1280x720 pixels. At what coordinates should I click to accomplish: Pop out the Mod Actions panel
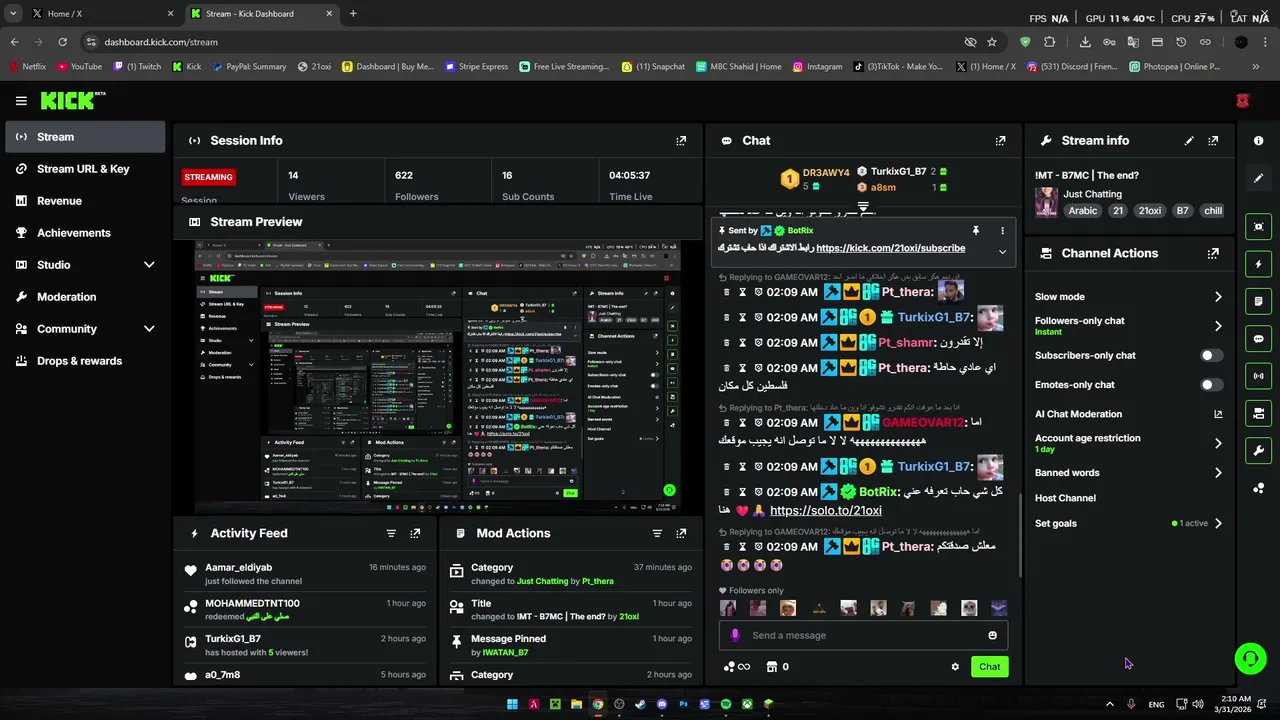[x=681, y=534]
